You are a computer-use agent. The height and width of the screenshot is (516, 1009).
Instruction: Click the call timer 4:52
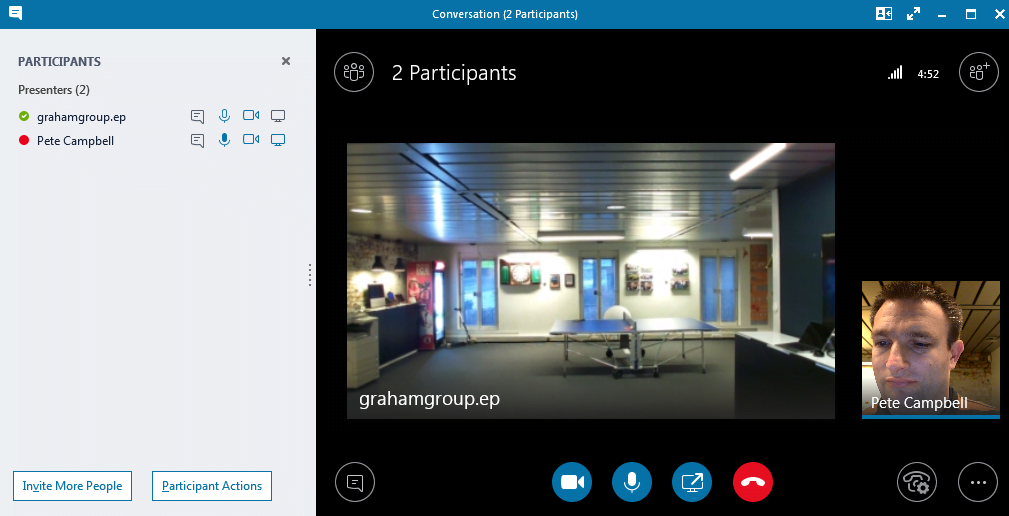tap(928, 74)
